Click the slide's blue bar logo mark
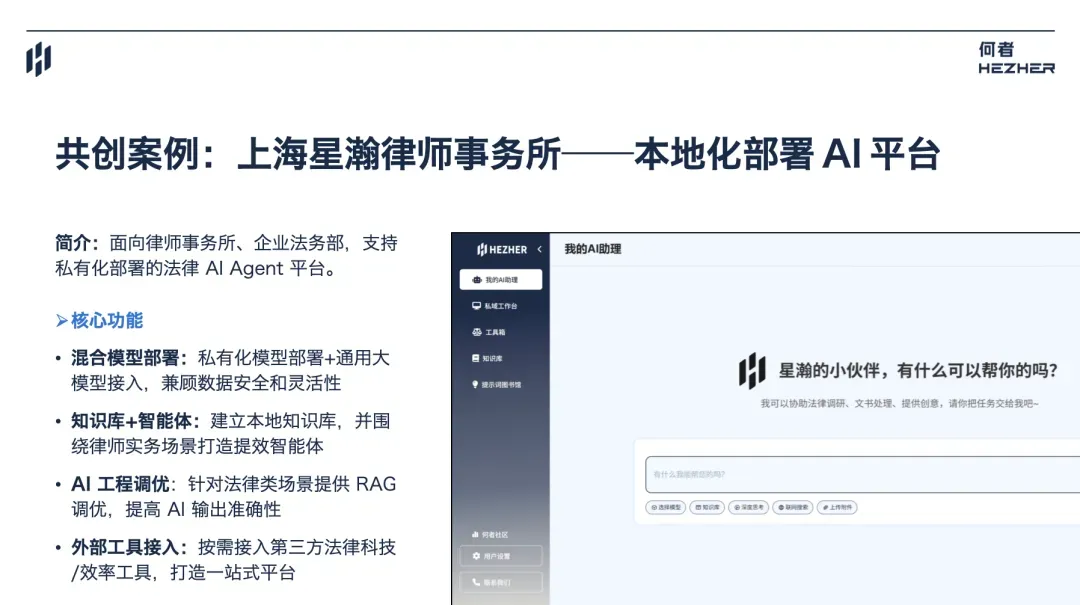The height and width of the screenshot is (605, 1080). coord(39,59)
